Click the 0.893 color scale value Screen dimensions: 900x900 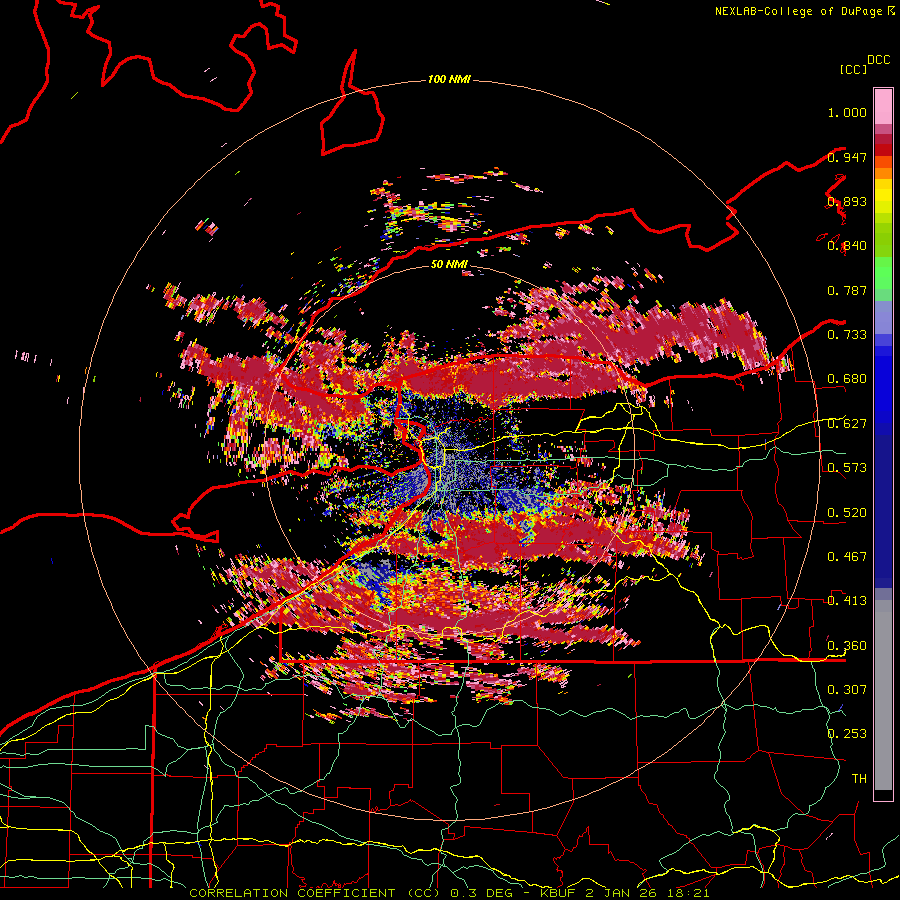847,201
